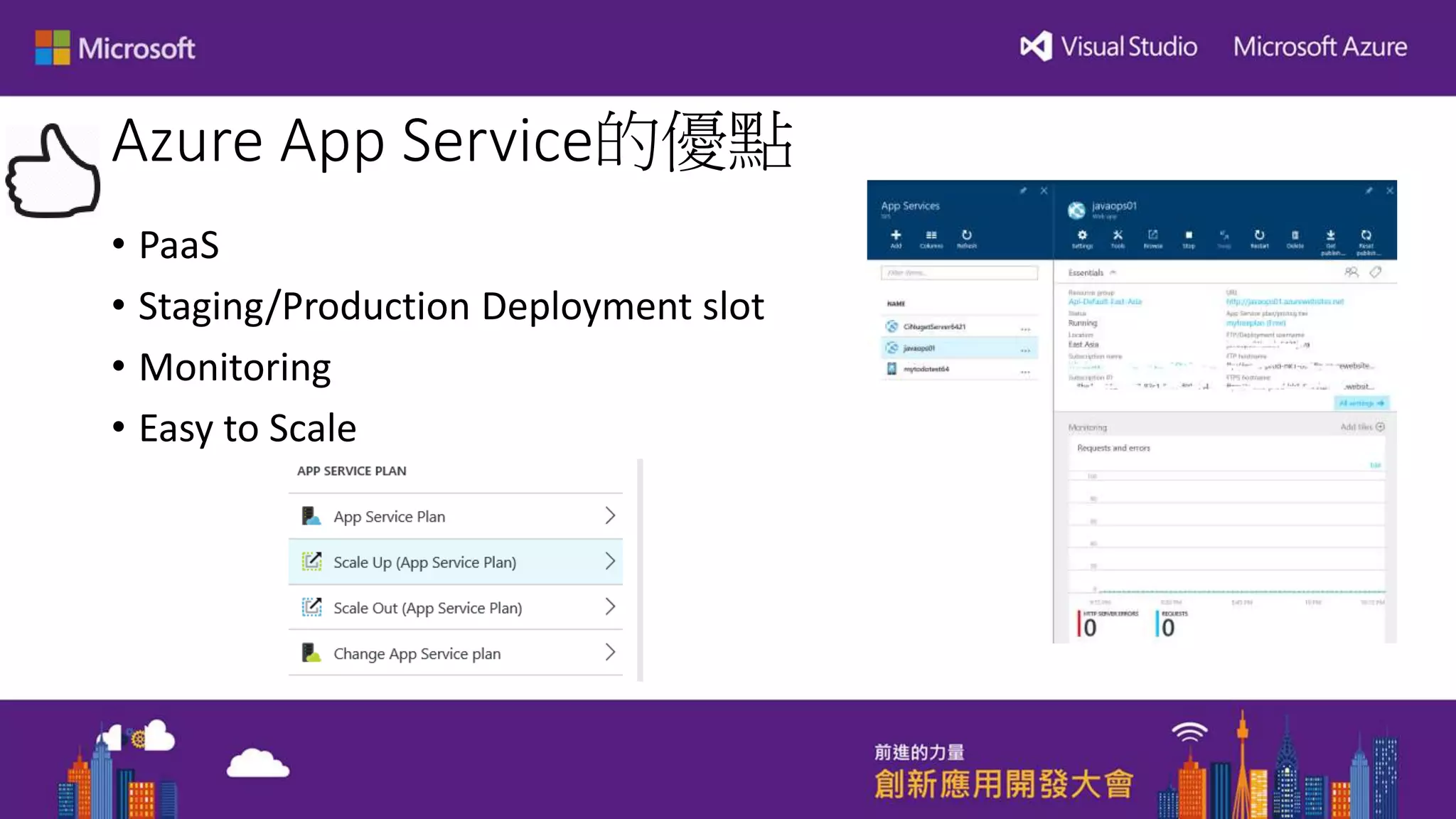Close the App Services blade
The image size is (1456, 819).
(1044, 191)
